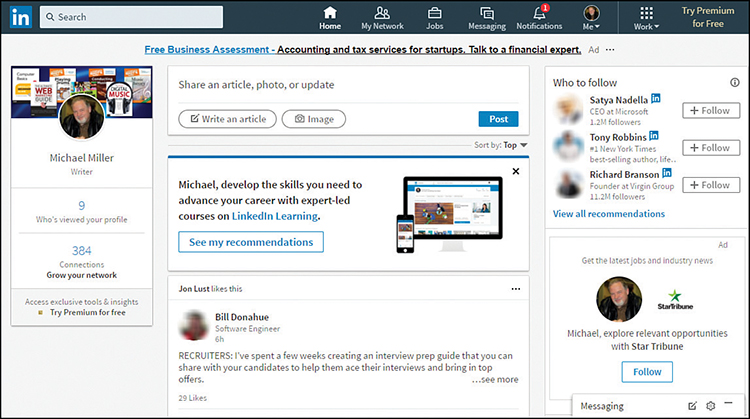Open the Home feed icon
Screen dimensions: 750x419
click(330, 13)
